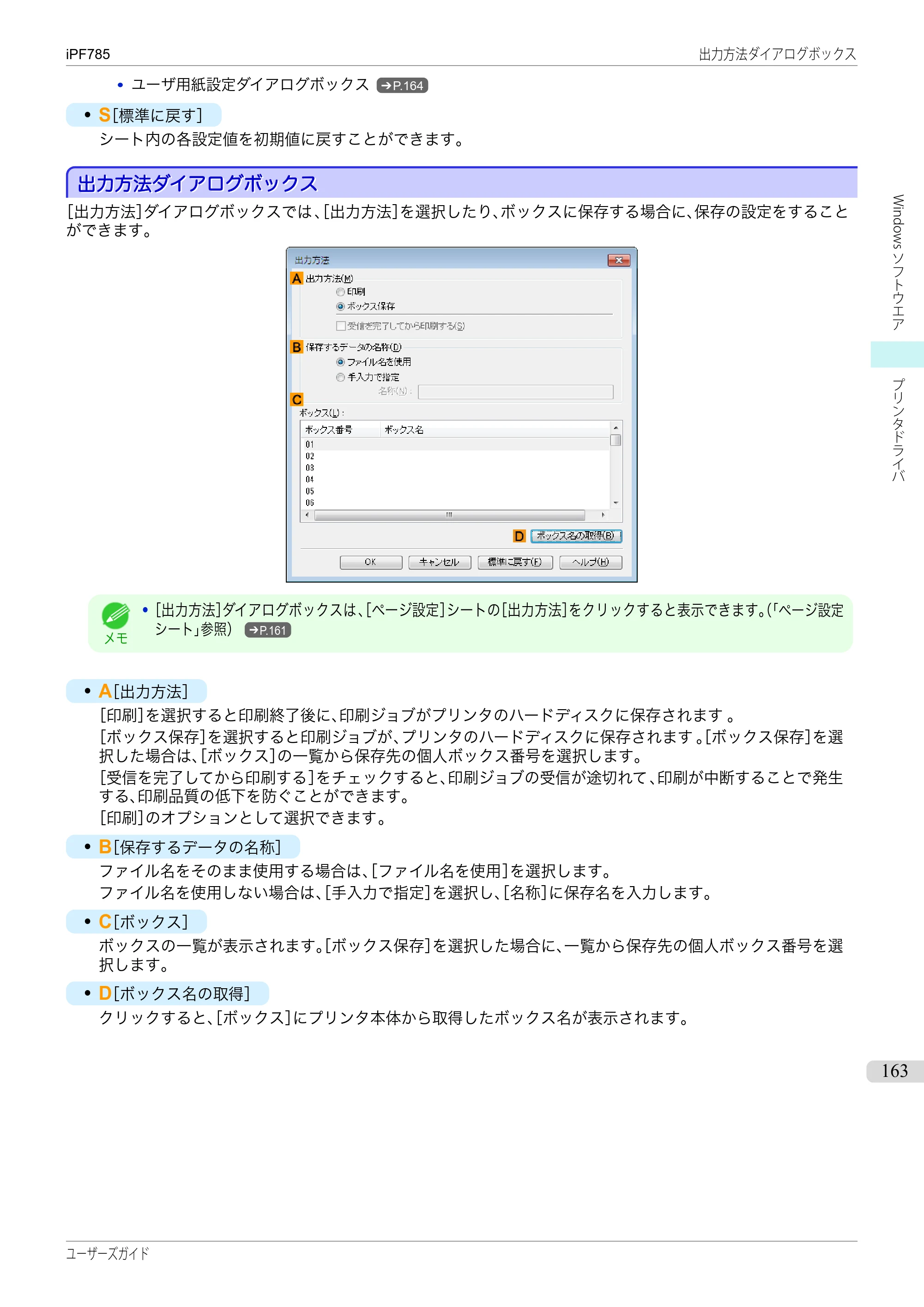Click the C[ボックス] description heading
Screen dimensions: 924x1307
click(x=143, y=922)
